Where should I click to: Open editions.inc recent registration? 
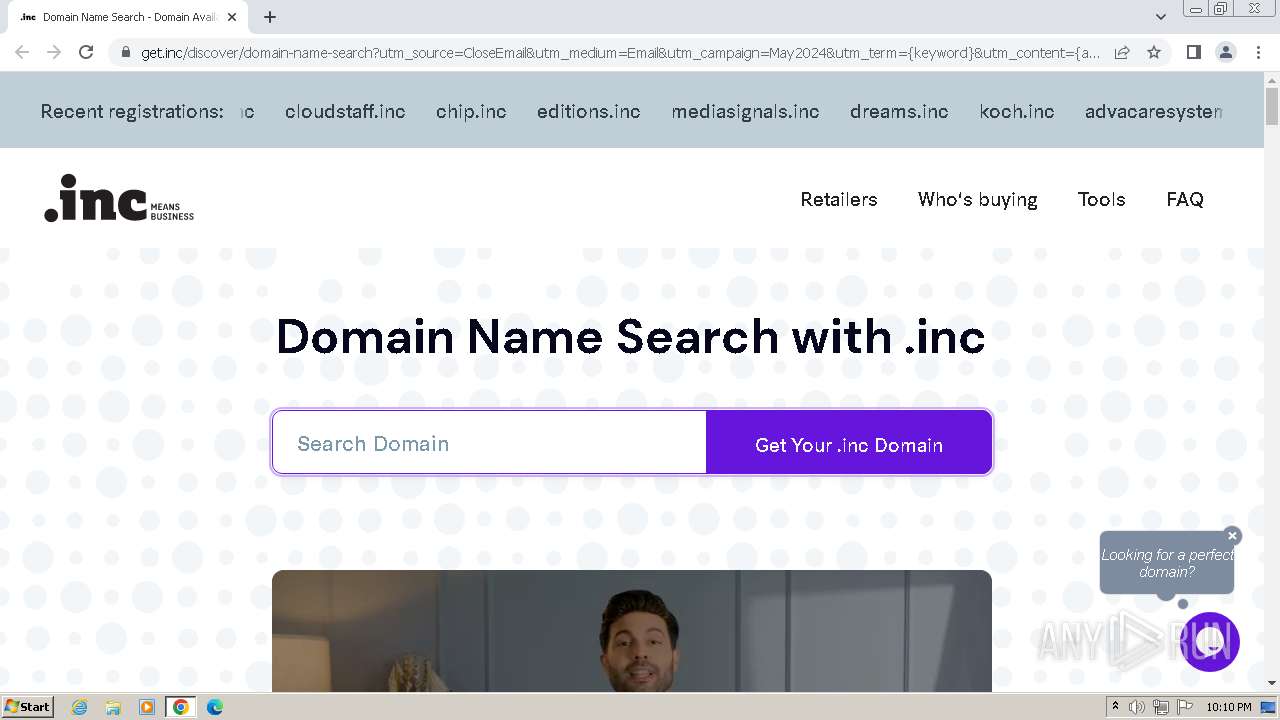[589, 111]
